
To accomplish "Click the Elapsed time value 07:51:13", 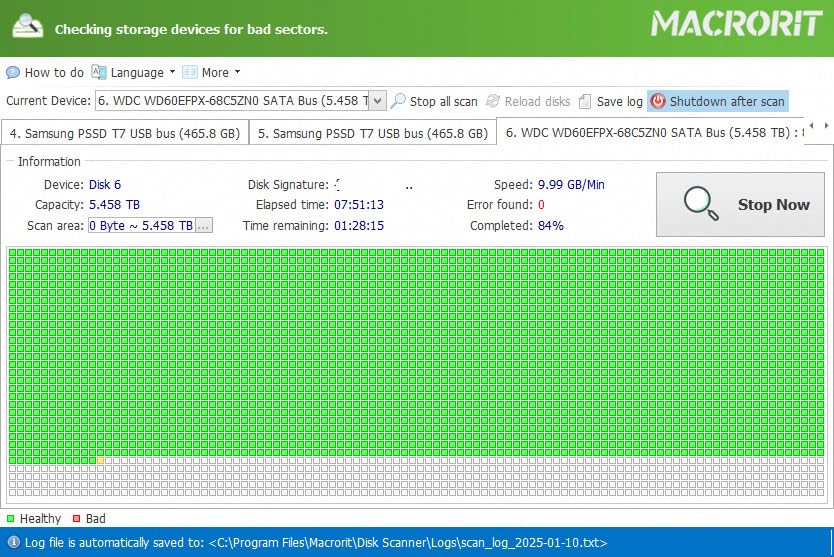I will point(359,205).
